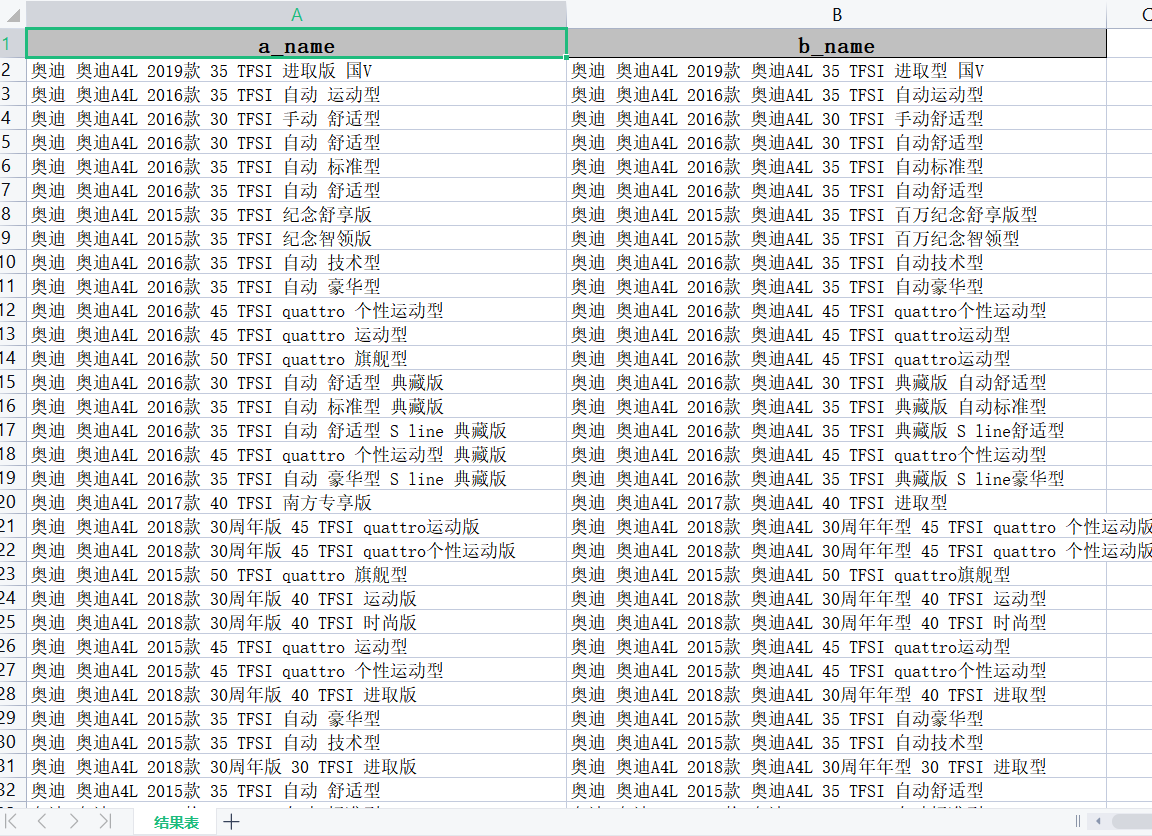Click cell '2018款 30周年版 30 TFSI 进取版'
Screen dimensions: 1152x836
296,766
